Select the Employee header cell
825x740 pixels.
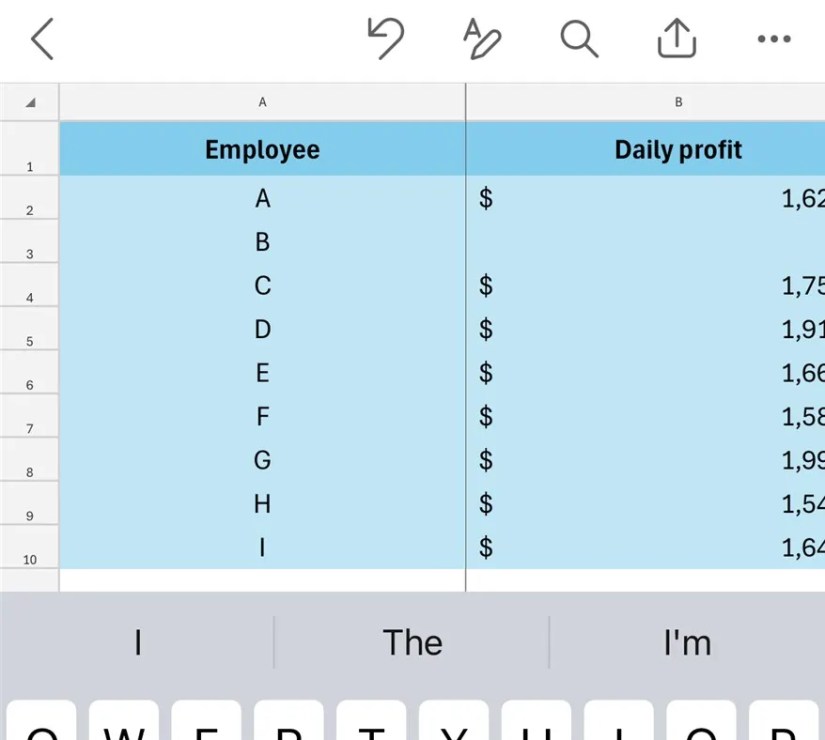pos(263,149)
